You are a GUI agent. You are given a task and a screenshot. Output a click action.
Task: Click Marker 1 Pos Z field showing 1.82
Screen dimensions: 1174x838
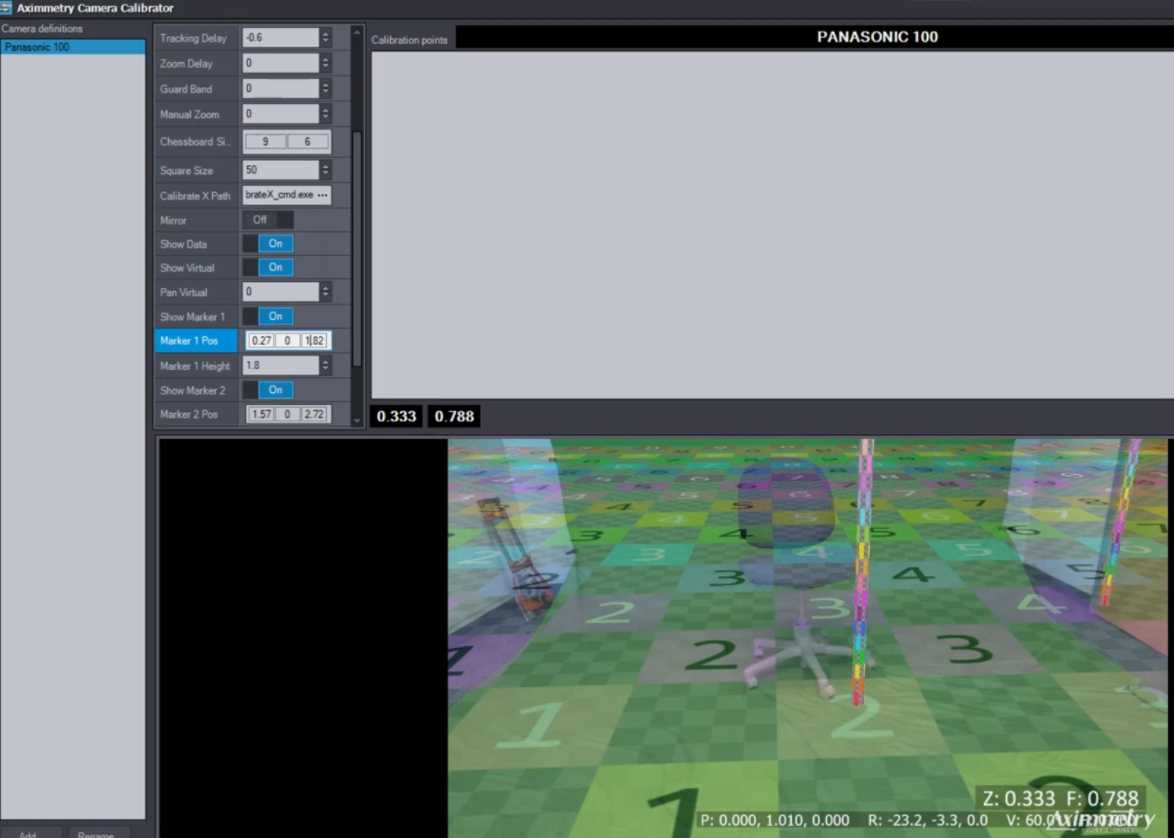coord(314,341)
